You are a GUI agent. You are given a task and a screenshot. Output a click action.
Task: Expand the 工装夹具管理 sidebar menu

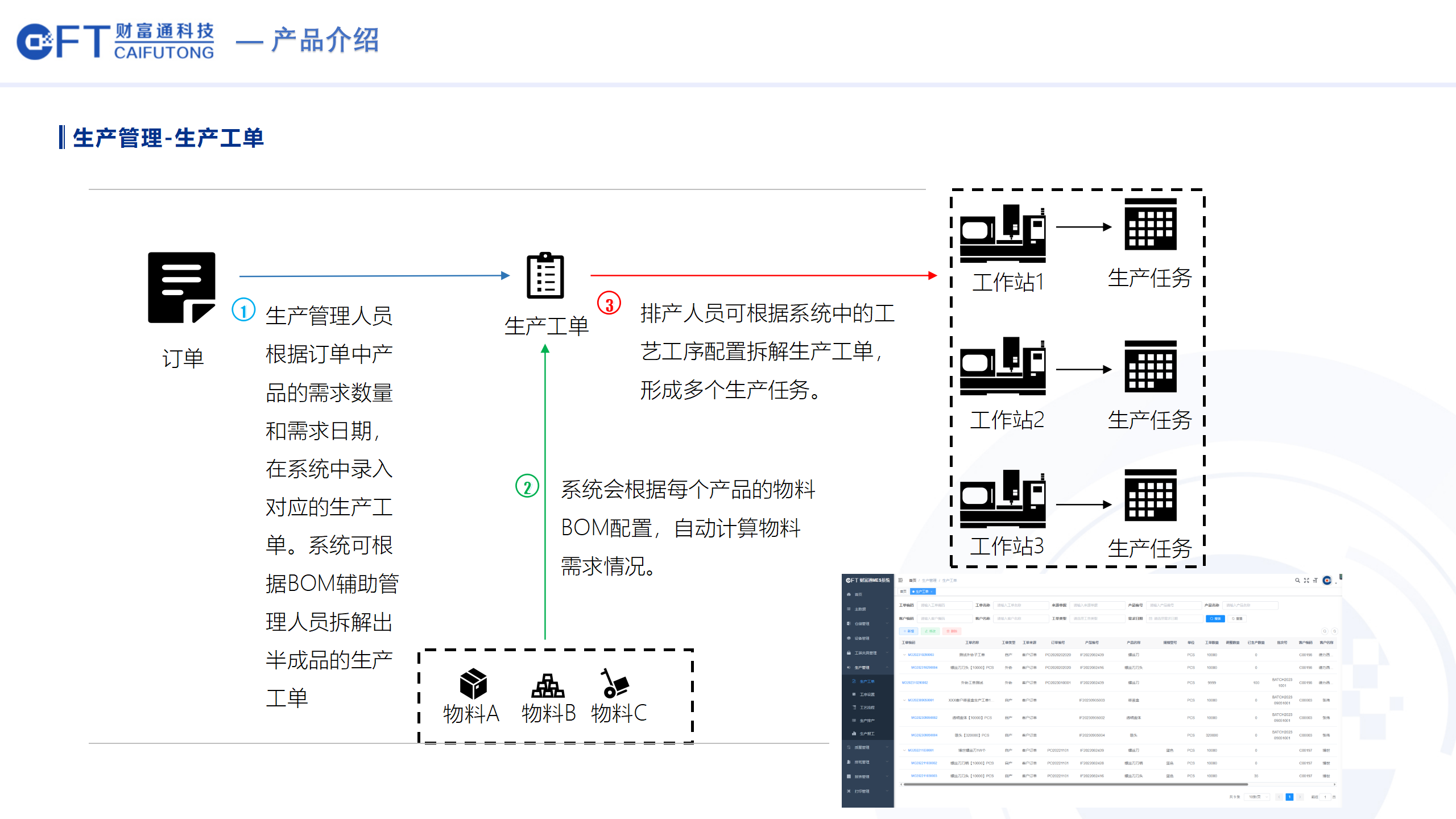(868, 653)
